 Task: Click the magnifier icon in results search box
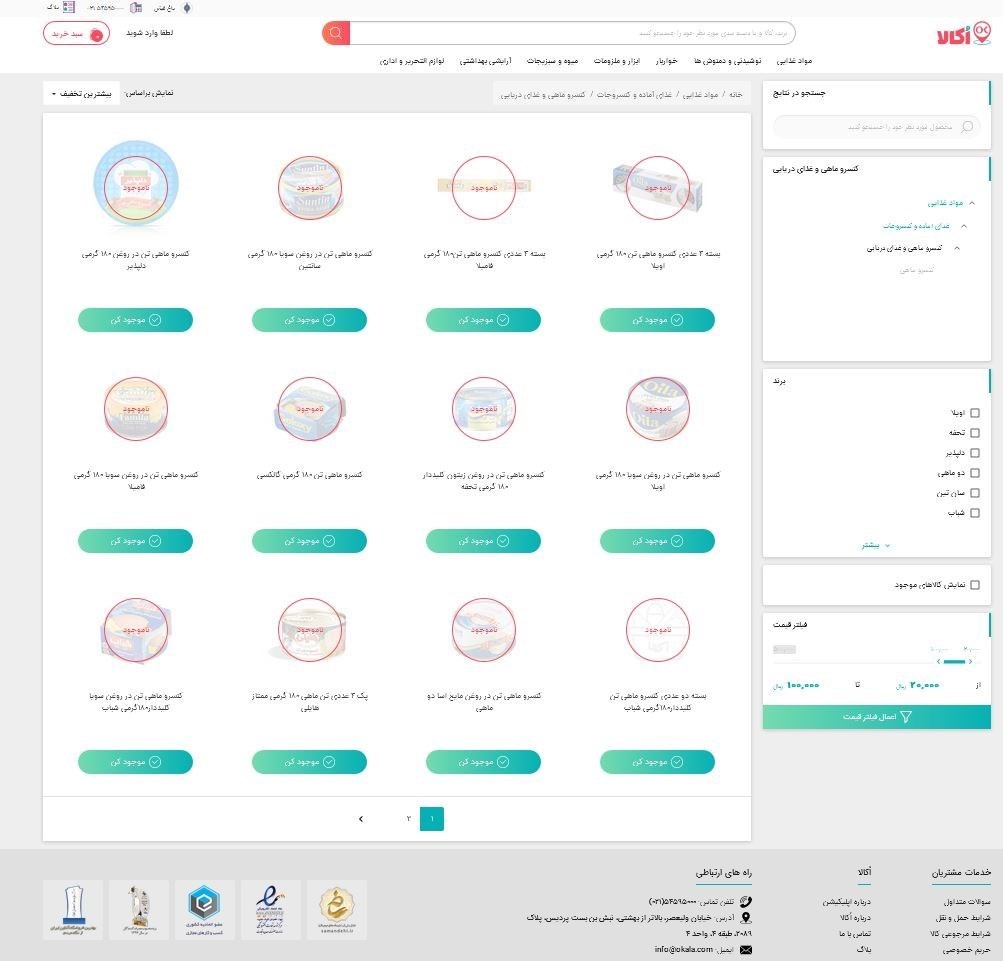click(966, 127)
